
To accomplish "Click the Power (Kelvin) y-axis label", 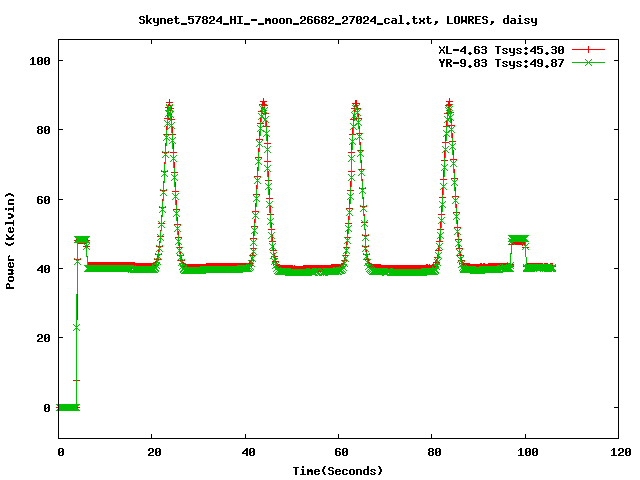I will (10, 241).
